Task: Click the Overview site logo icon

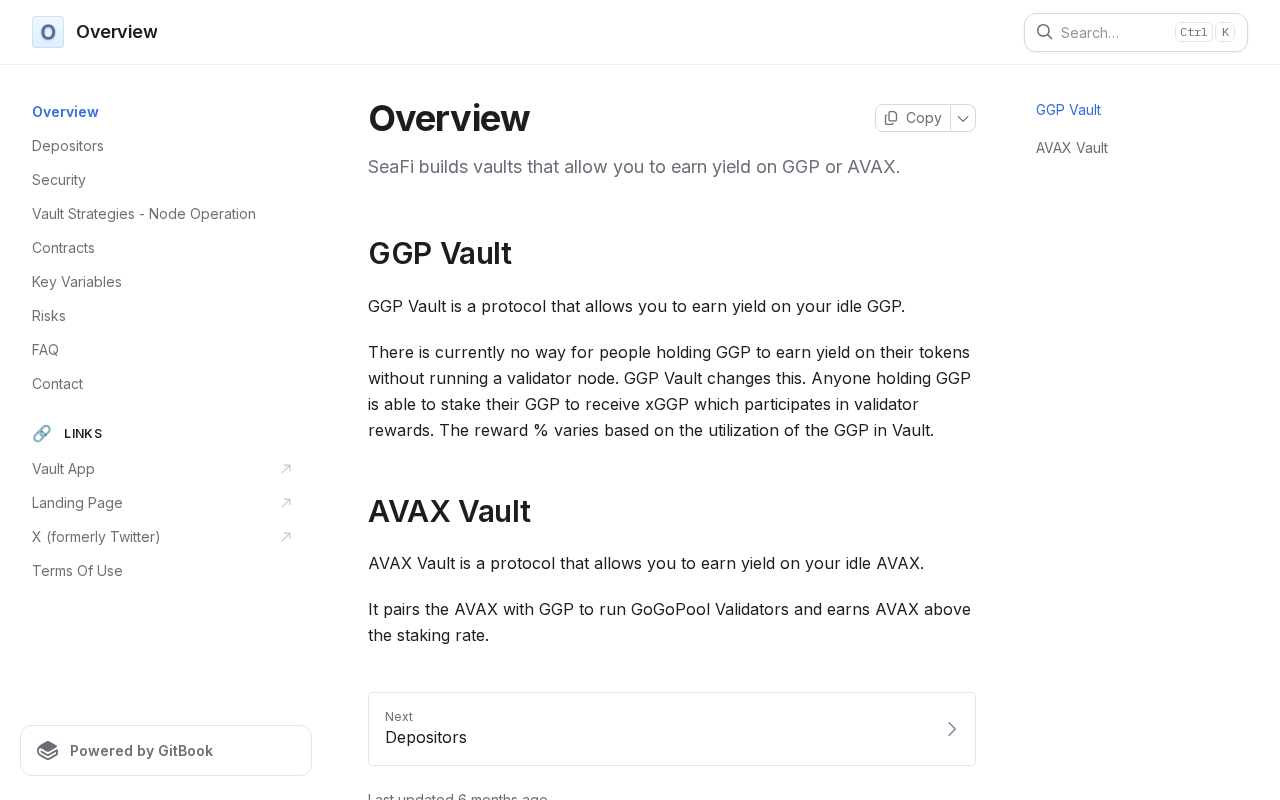Action: 48,32
